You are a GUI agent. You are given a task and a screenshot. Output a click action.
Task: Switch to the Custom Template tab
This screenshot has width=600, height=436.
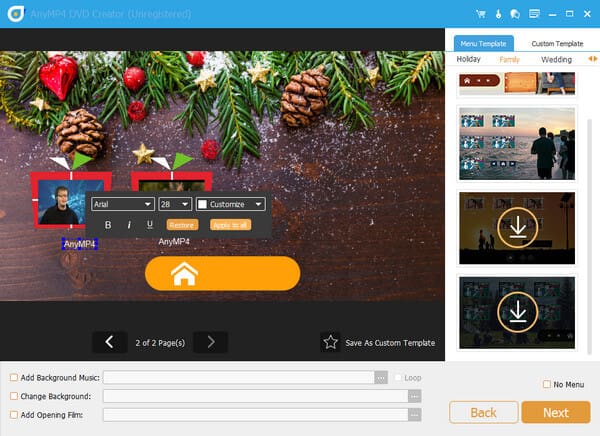point(557,44)
